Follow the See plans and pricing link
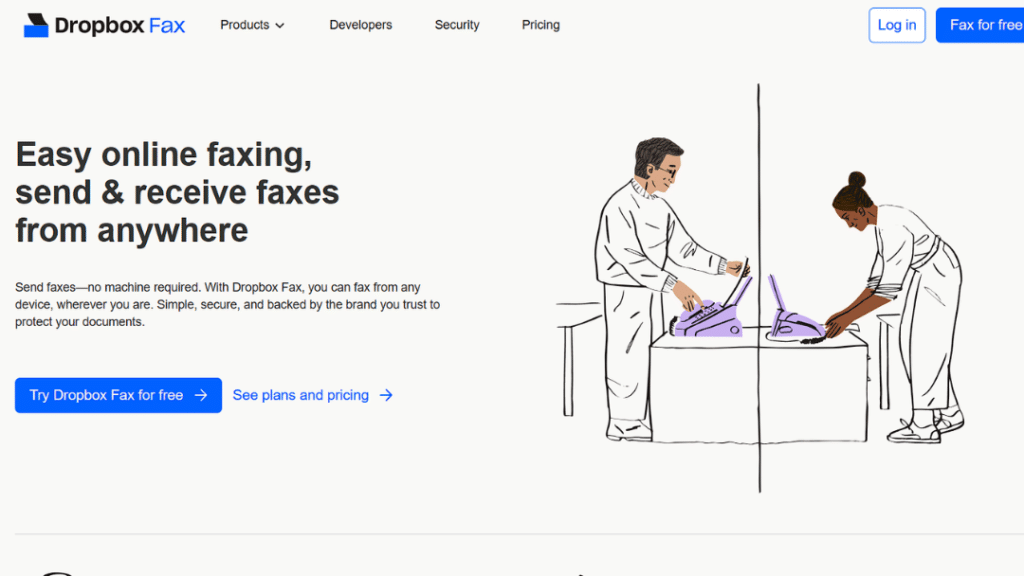The height and width of the screenshot is (576, 1024). pyautogui.click(x=313, y=395)
